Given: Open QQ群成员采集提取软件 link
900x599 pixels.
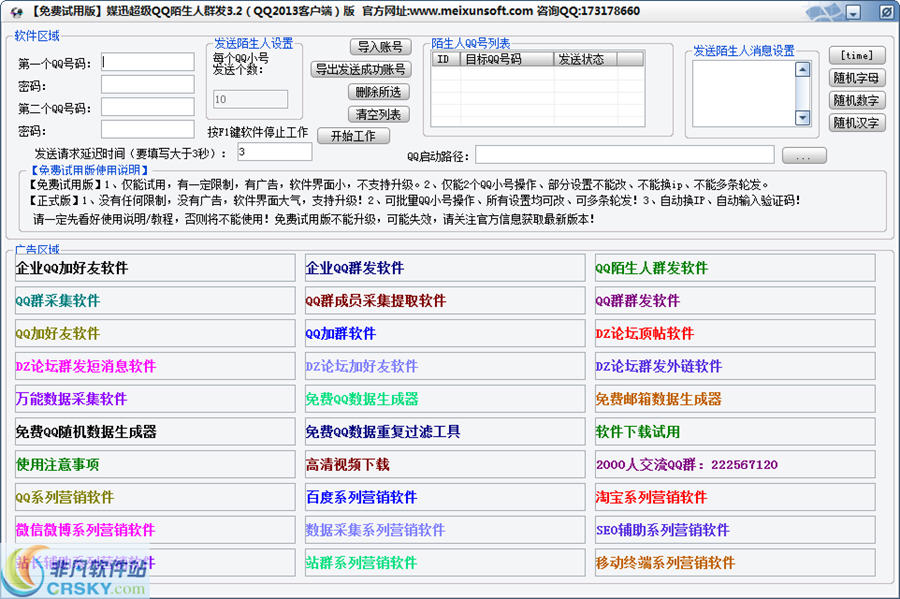Looking at the screenshot, I should coord(445,301).
